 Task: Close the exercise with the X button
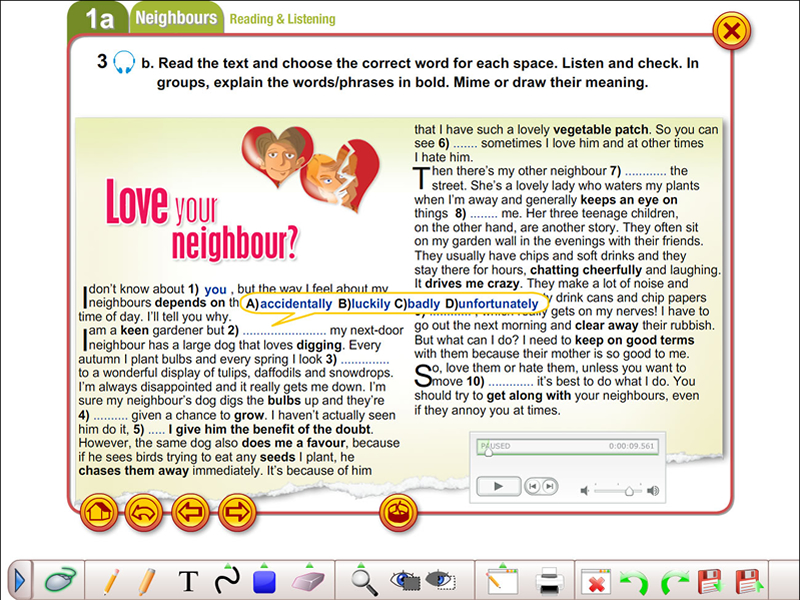[732, 32]
